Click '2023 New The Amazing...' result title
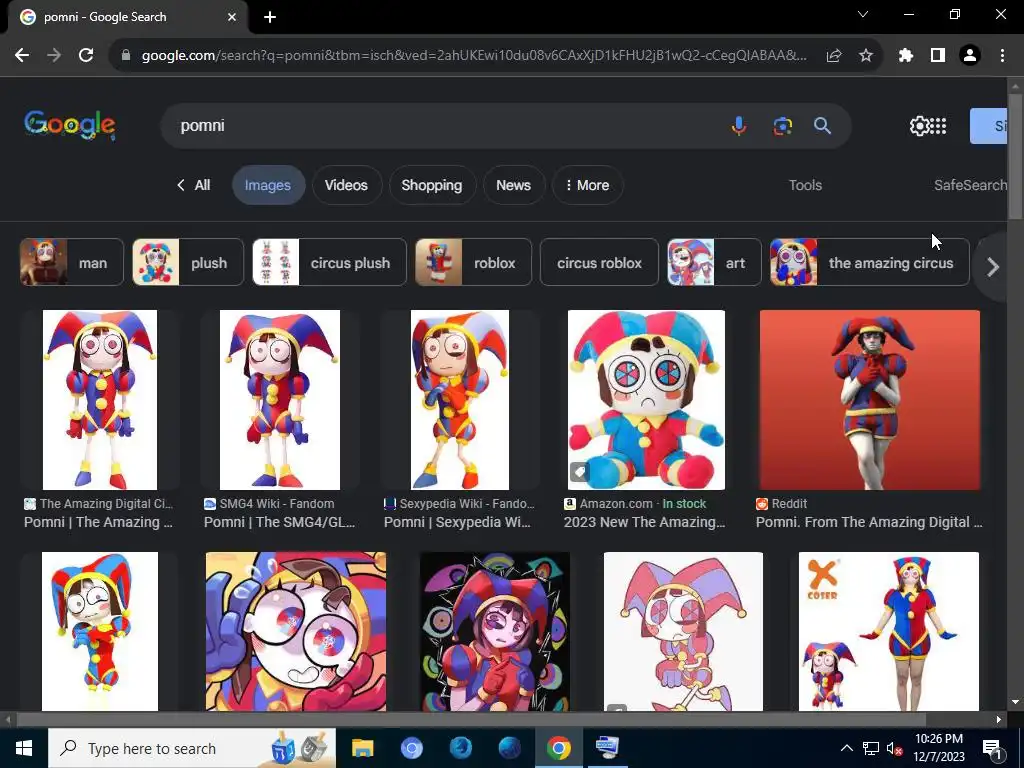This screenshot has height=768, width=1024. coord(645,522)
